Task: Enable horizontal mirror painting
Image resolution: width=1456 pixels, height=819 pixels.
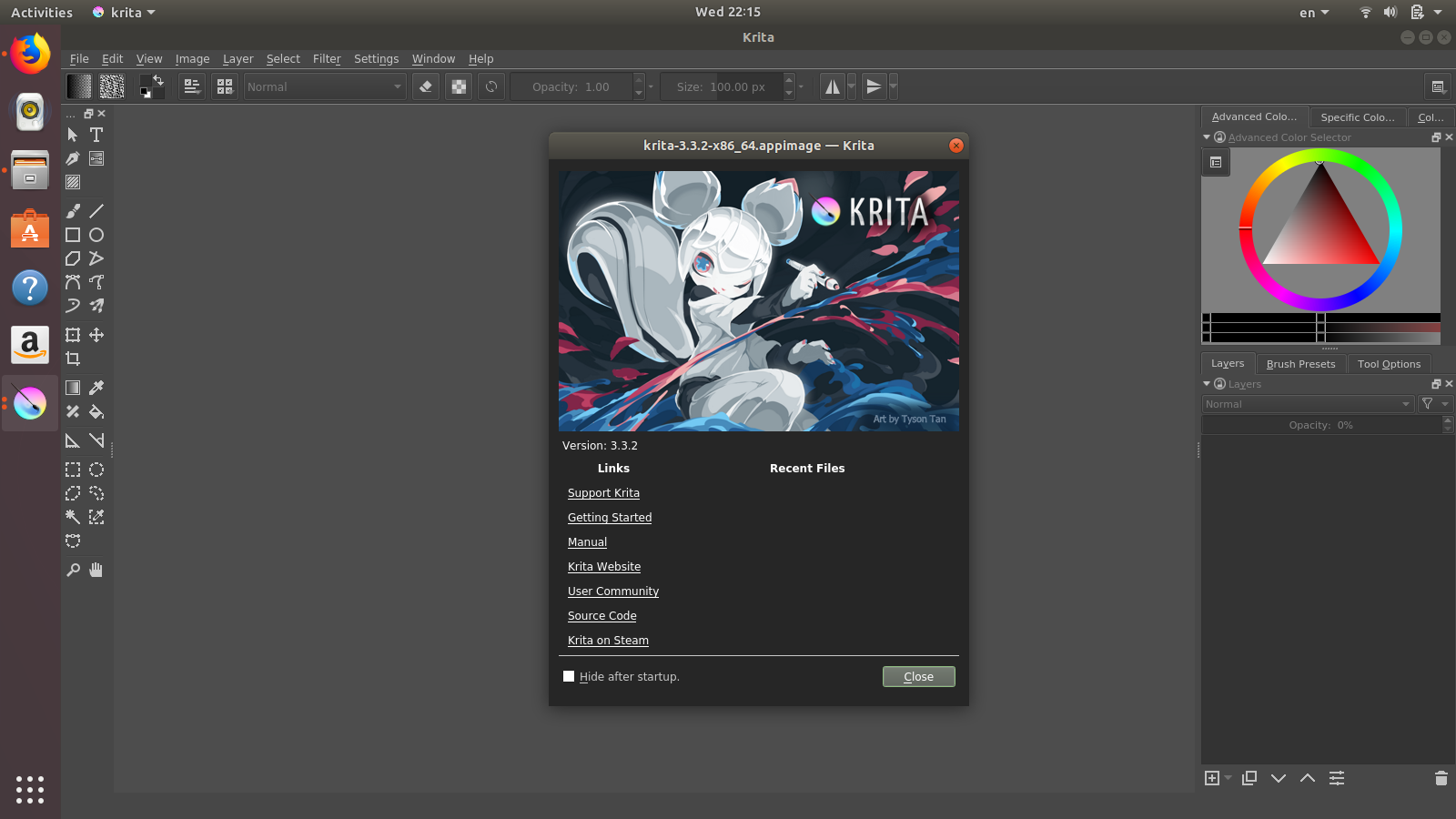Action: tap(833, 86)
